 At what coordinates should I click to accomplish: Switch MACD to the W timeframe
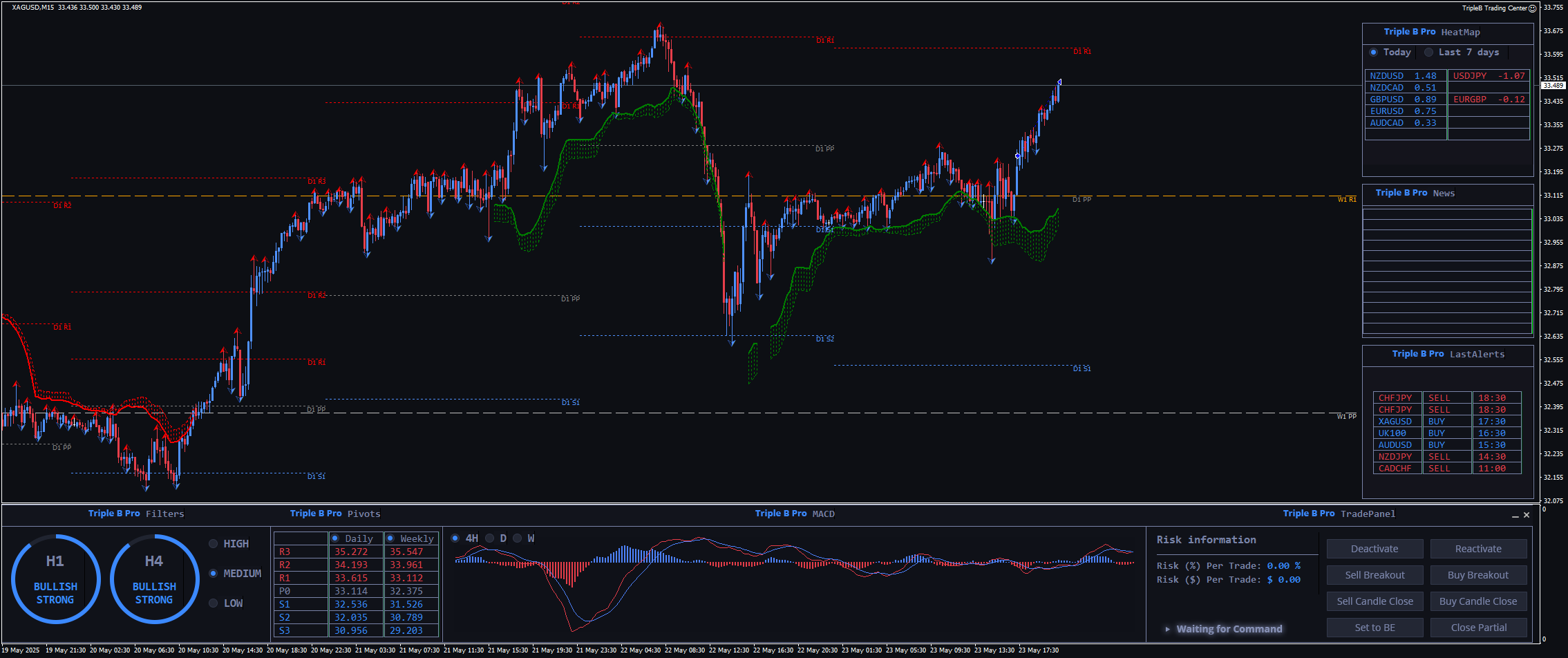[x=518, y=538]
